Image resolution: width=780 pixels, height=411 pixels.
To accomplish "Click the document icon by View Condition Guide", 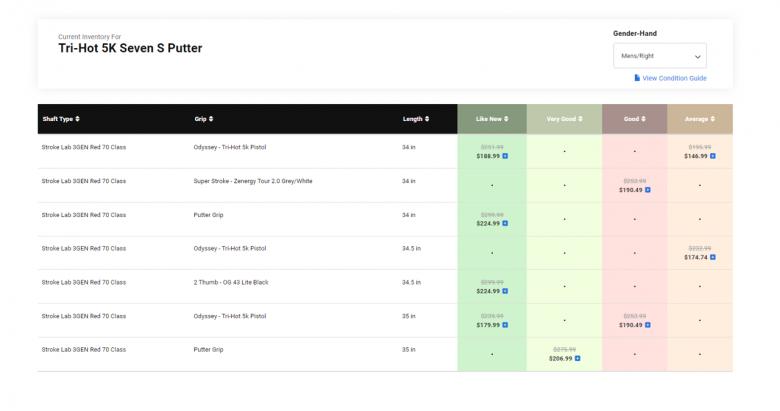I will [637, 78].
